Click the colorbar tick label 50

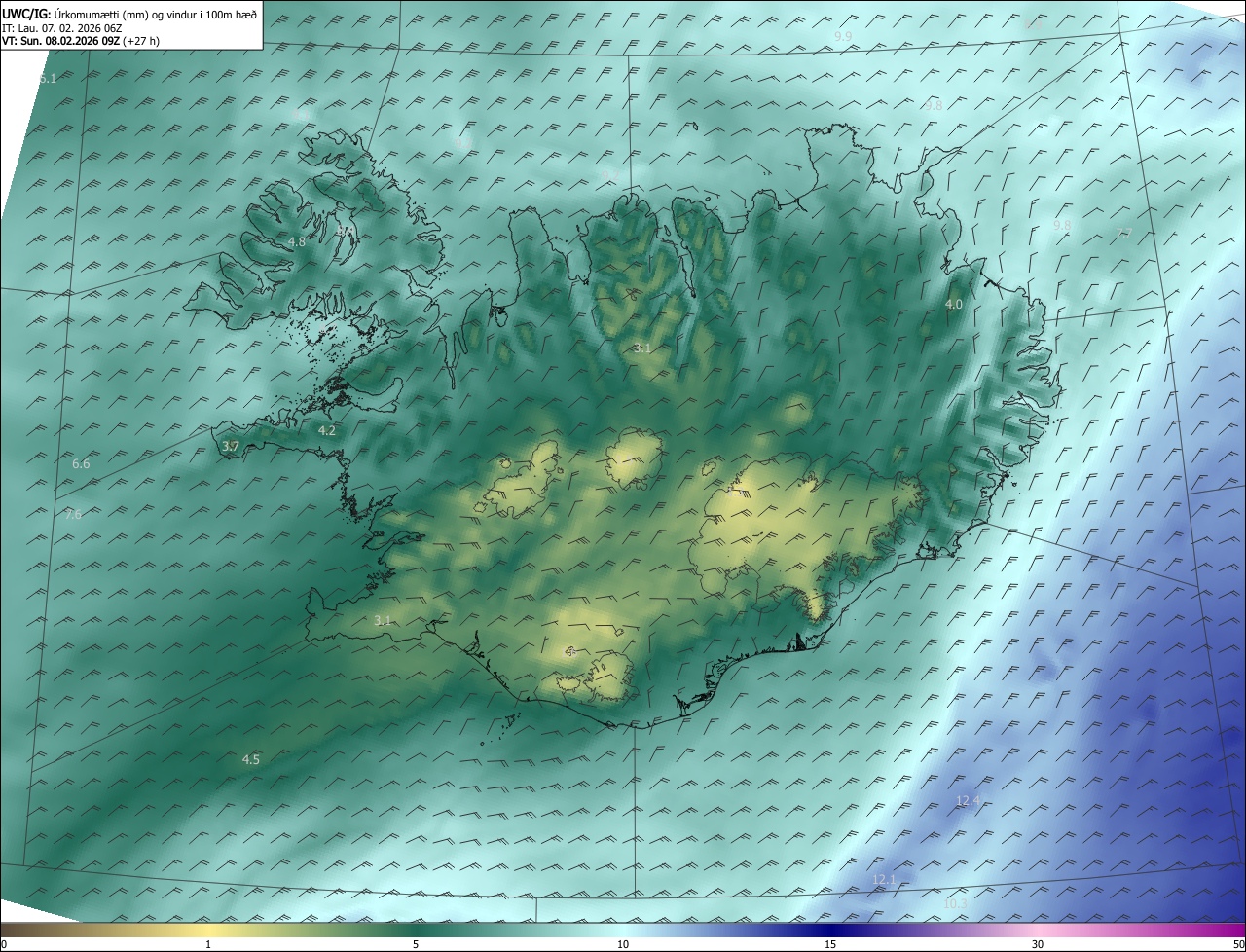click(1238, 945)
